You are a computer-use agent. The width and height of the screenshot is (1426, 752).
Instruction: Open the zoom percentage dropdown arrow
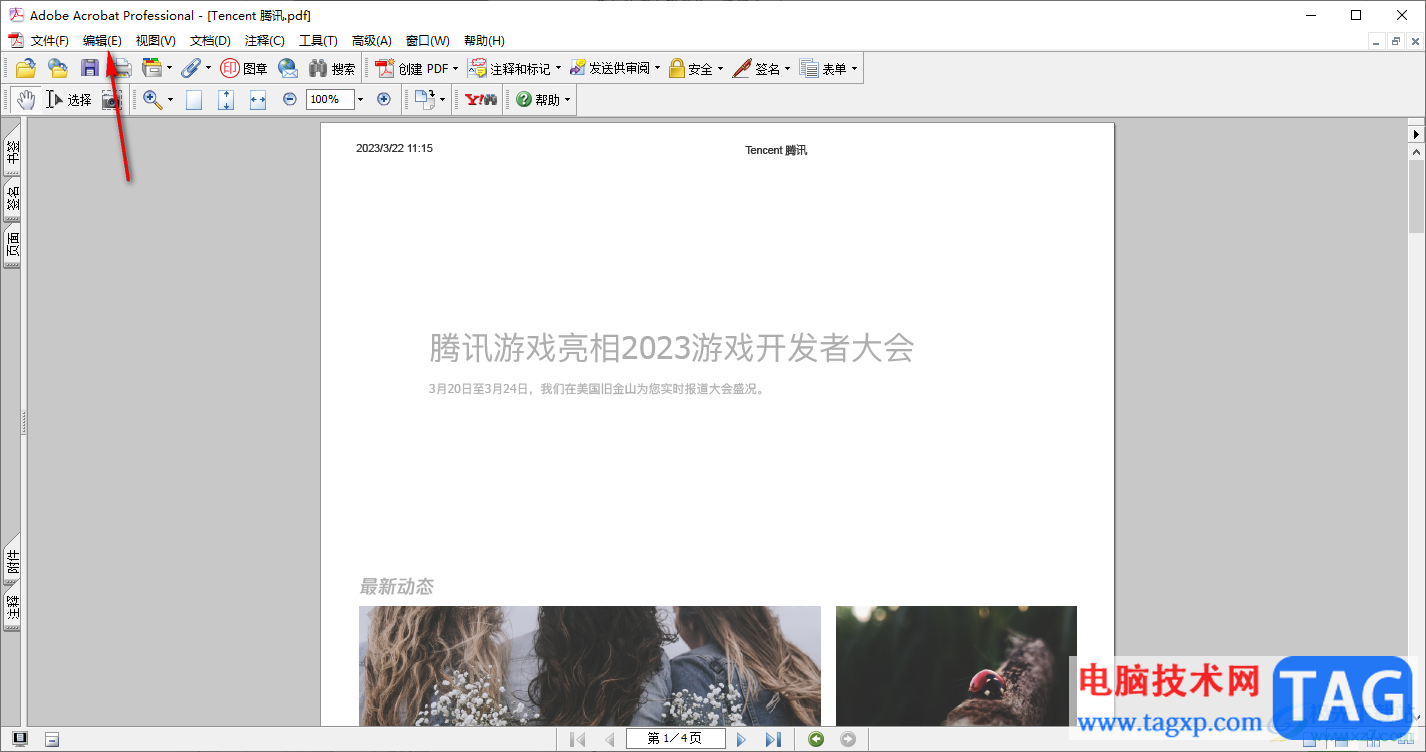[360, 99]
